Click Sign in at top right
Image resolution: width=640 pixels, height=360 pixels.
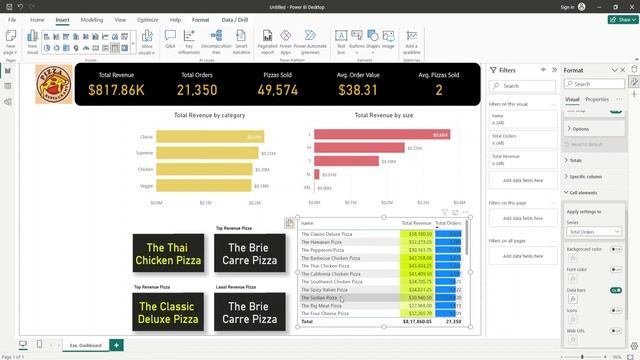coord(567,7)
